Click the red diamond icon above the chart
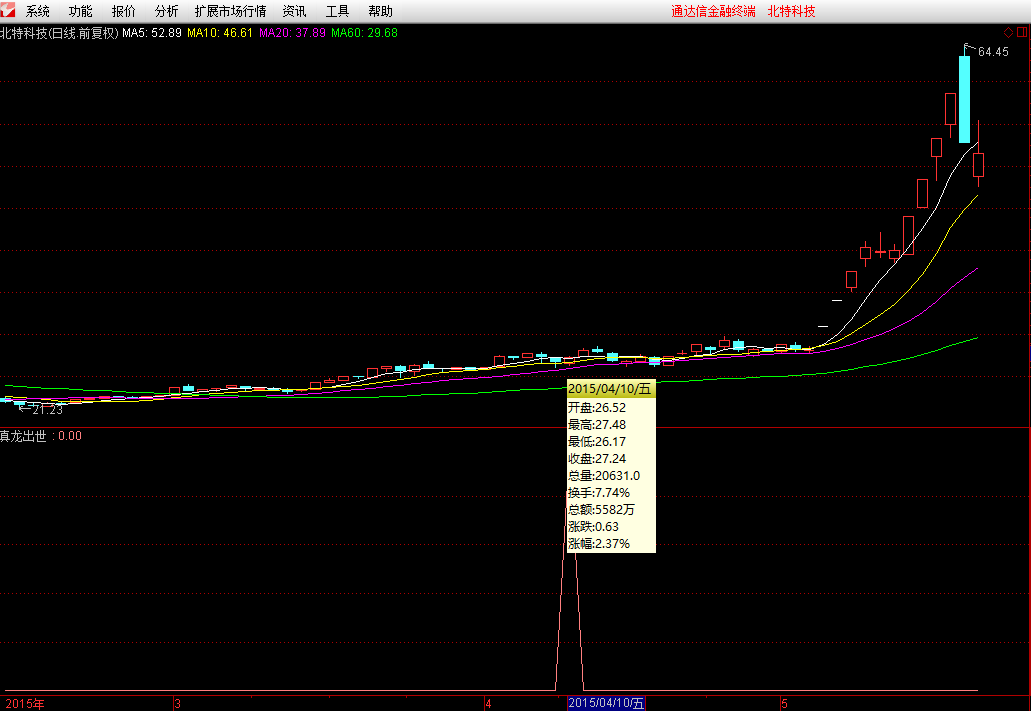The width and height of the screenshot is (1031, 711). (1008, 32)
